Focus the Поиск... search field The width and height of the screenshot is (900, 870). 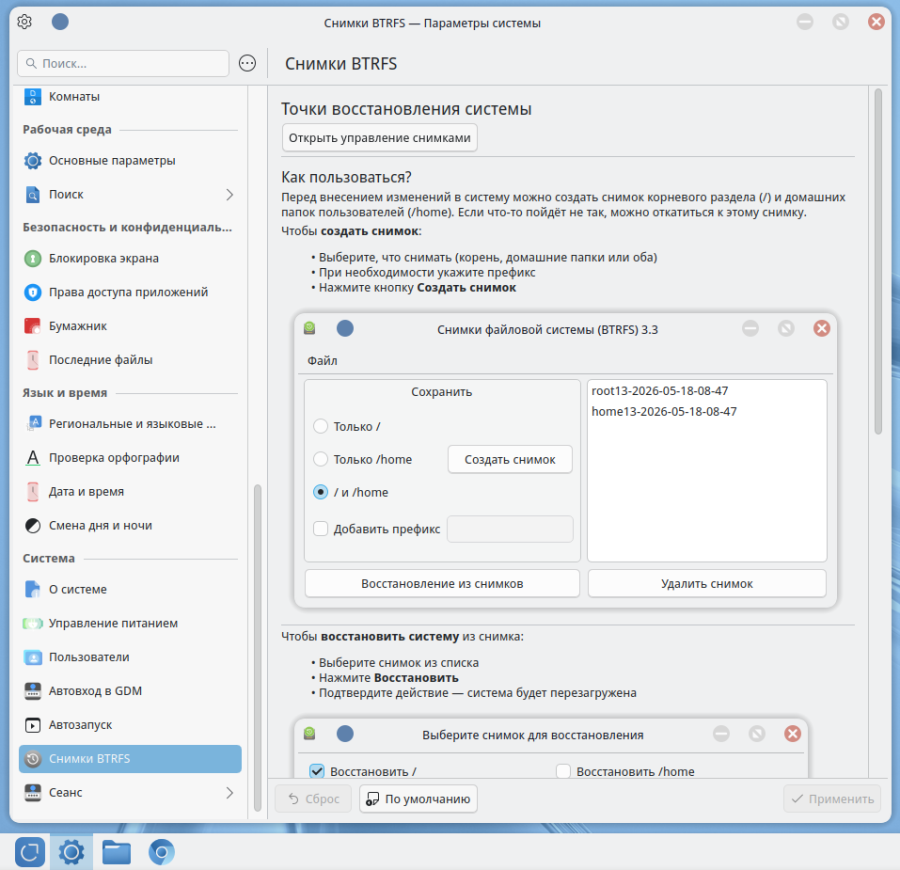(x=123, y=63)
